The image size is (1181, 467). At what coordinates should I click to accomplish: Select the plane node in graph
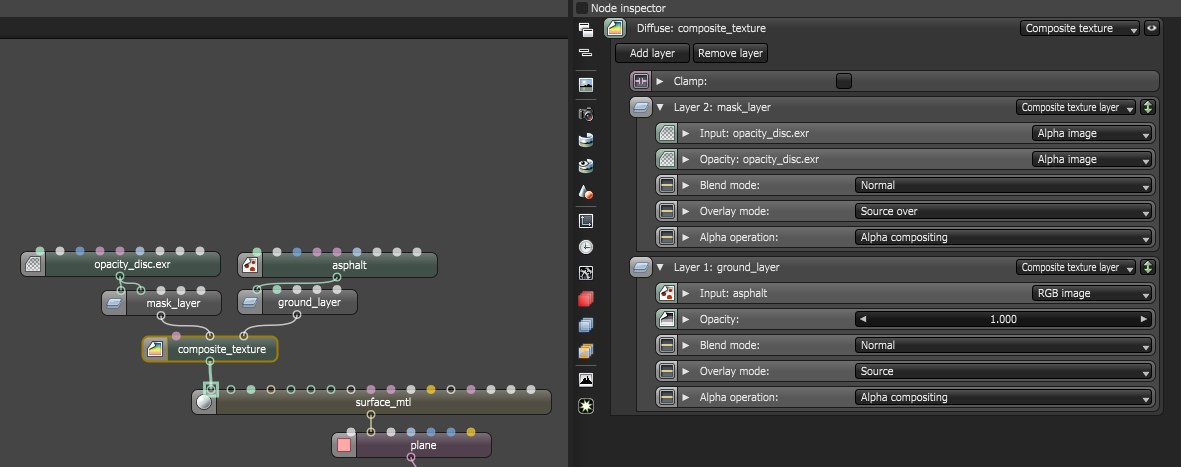coord(412,445)
